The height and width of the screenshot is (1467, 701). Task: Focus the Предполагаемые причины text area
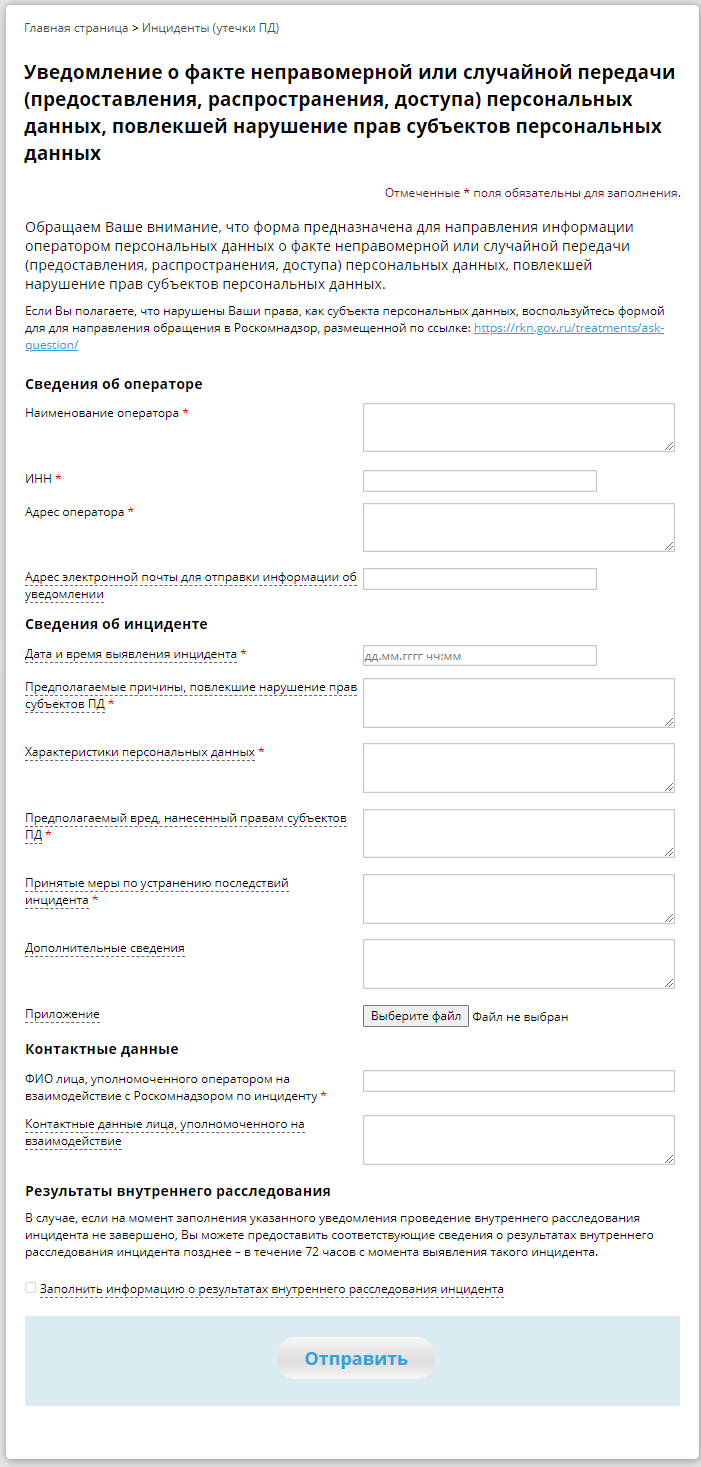(518, 702)
